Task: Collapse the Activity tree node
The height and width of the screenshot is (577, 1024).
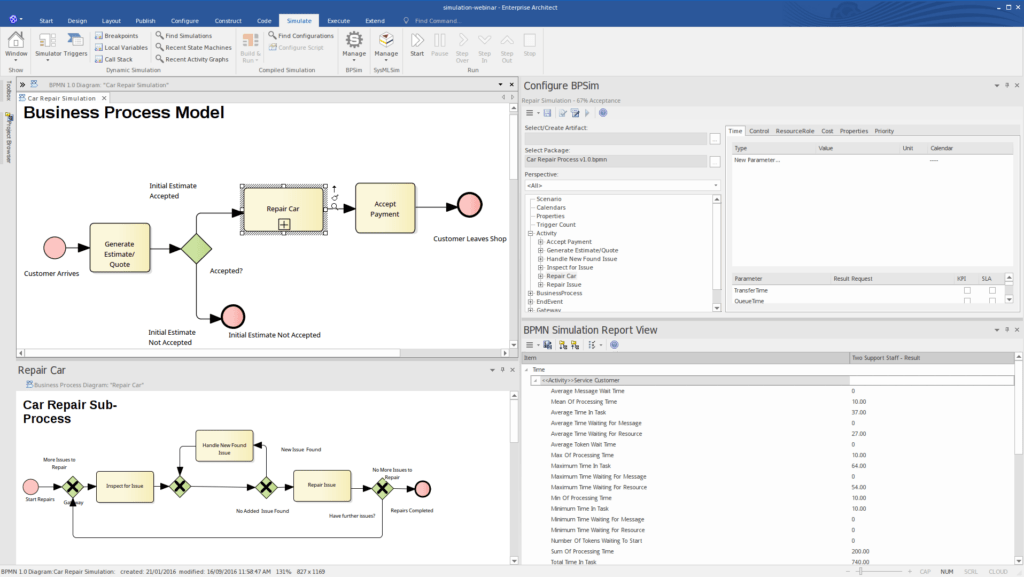Action: pos(530,233)
